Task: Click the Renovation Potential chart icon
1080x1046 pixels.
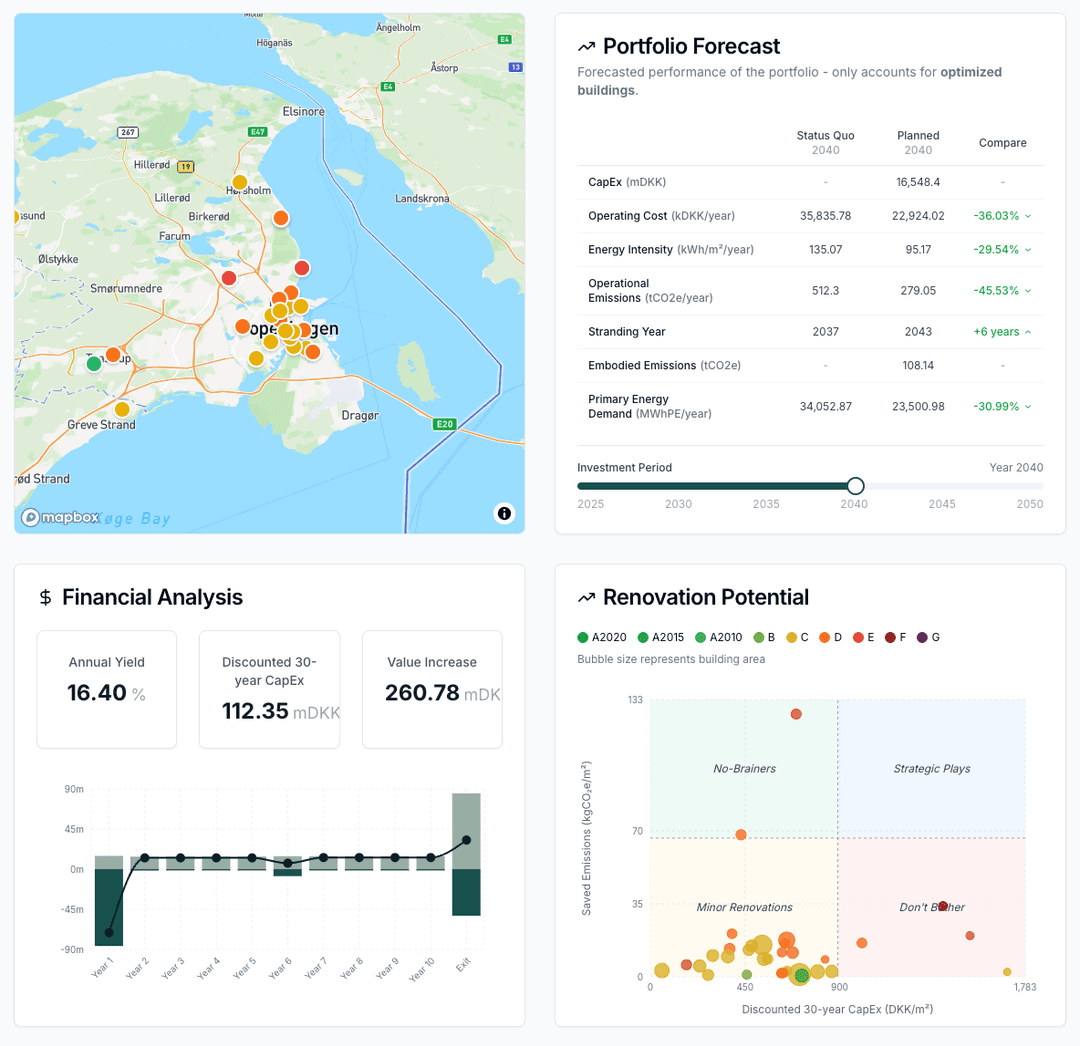Action: (585, 597)
